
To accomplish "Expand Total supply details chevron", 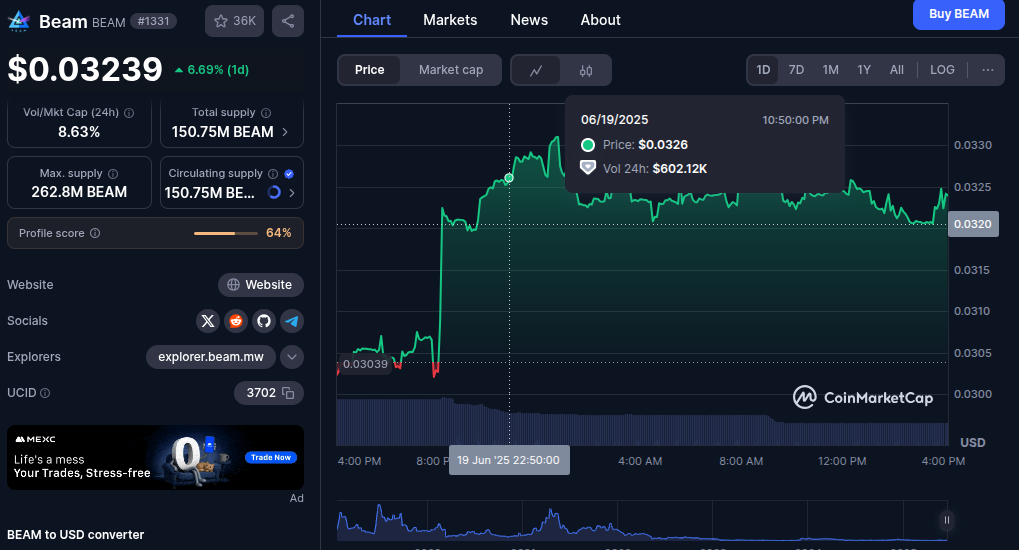I will 285,132.
